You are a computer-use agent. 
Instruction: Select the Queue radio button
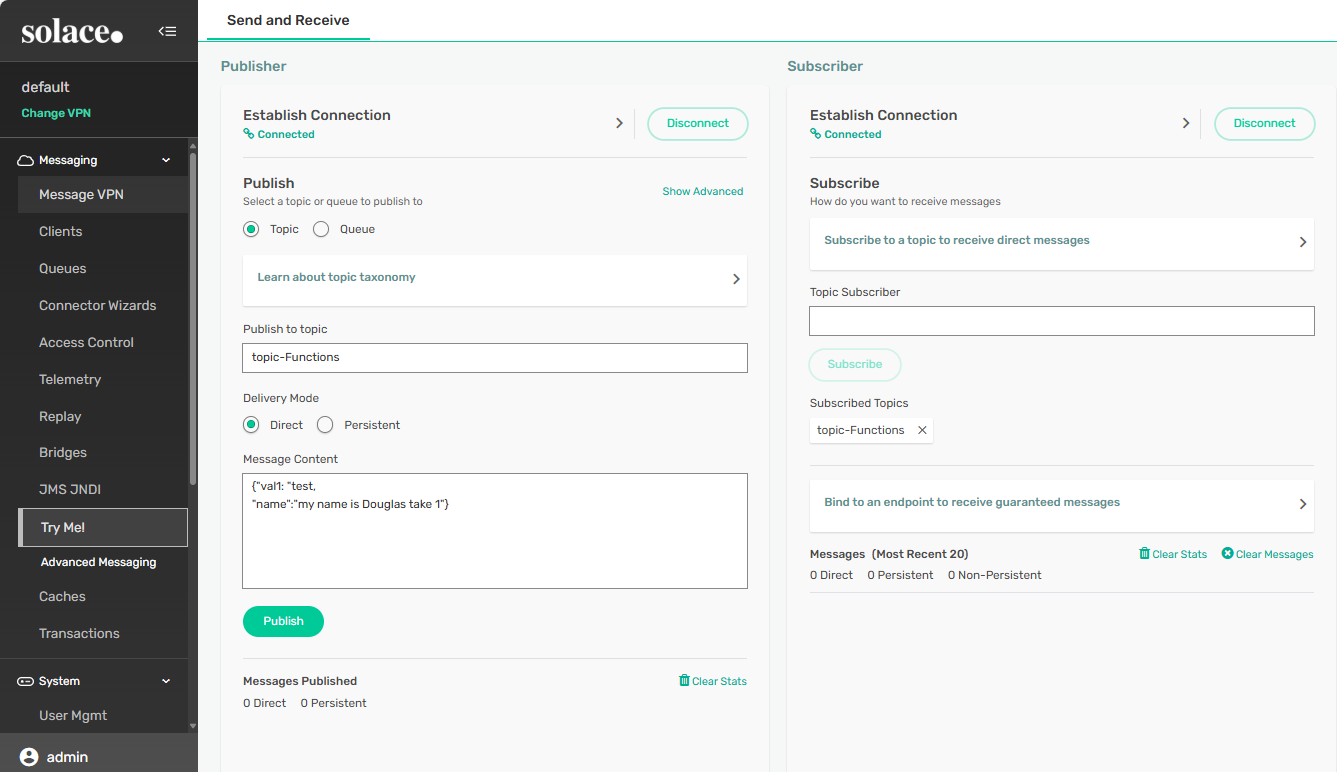point(321,229)
